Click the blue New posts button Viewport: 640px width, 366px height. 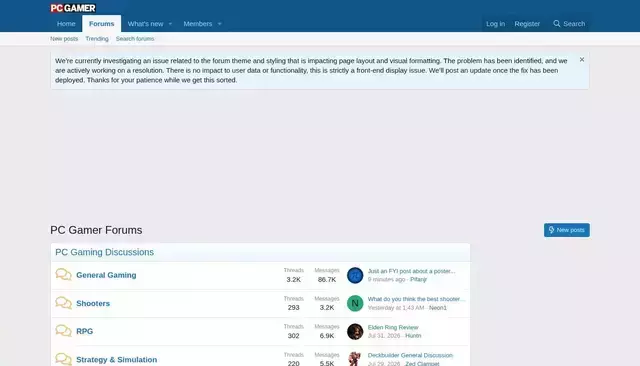[567, 230]
